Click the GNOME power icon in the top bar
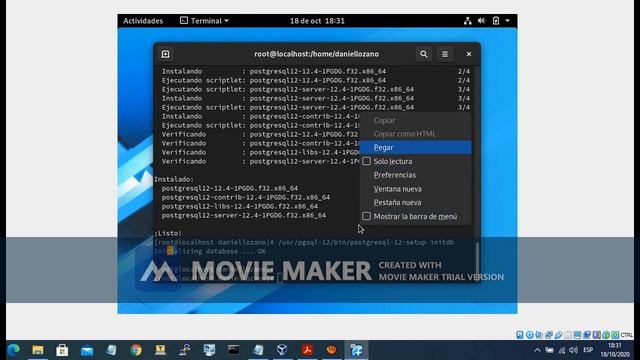This screenshot has width=640, height=360. point(496,20)
